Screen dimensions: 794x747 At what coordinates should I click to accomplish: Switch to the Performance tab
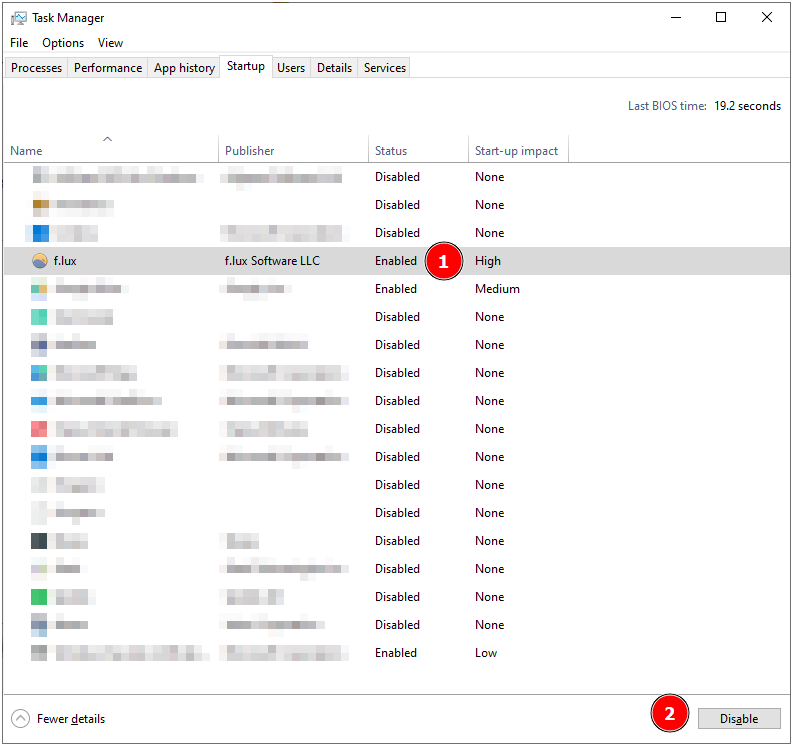point(108,68)
